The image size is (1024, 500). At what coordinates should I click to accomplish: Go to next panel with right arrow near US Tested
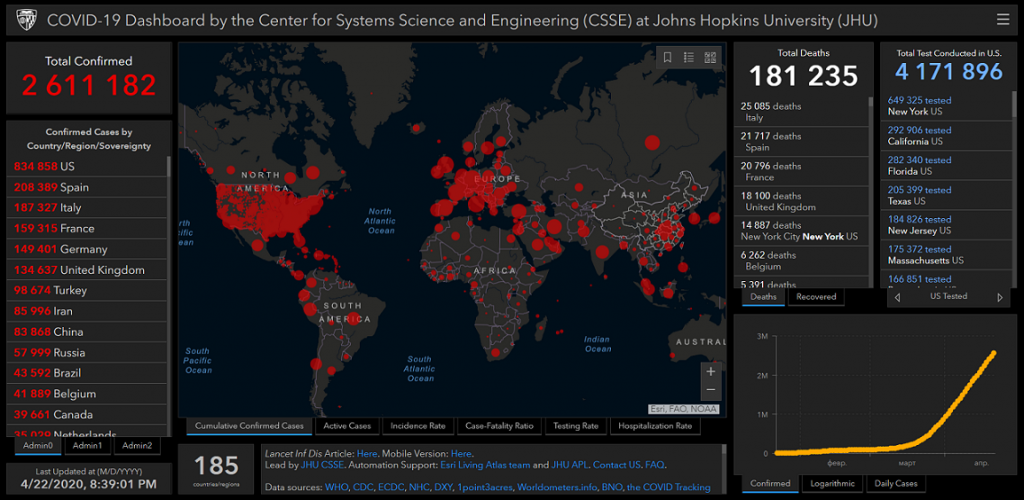[1000, 297]
